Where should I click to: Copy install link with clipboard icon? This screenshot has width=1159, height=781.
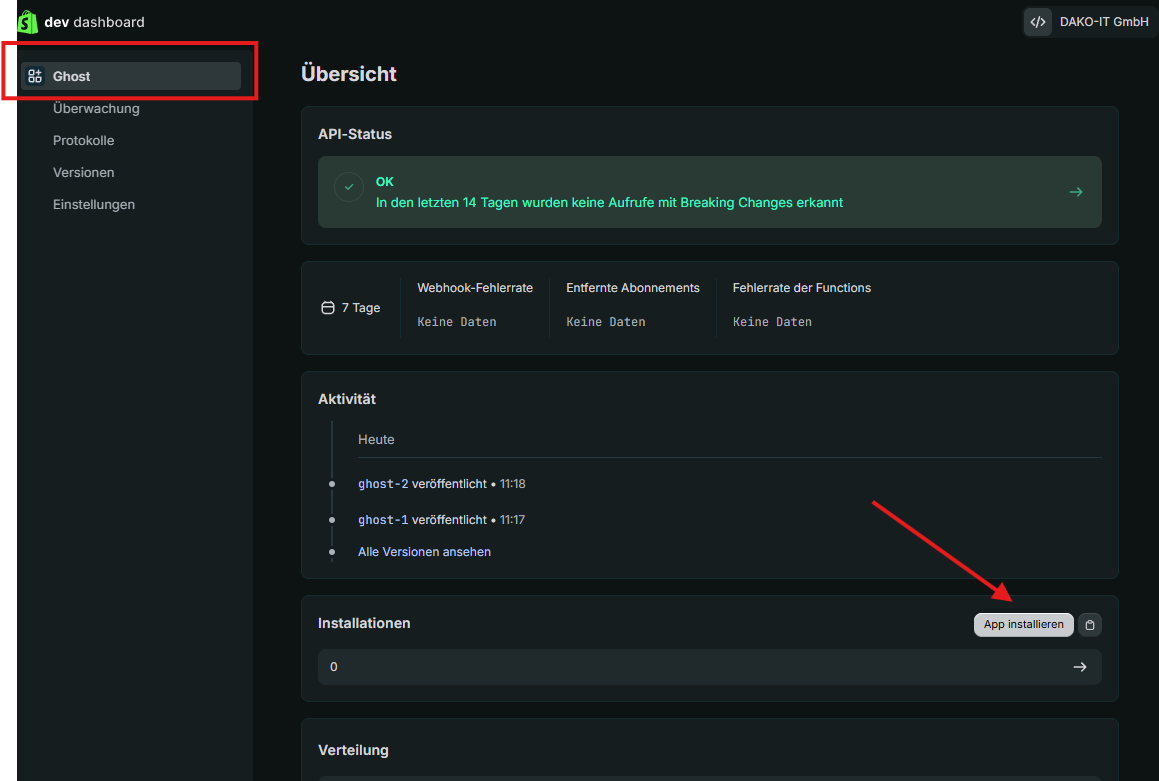click(x=1090, y=624)
